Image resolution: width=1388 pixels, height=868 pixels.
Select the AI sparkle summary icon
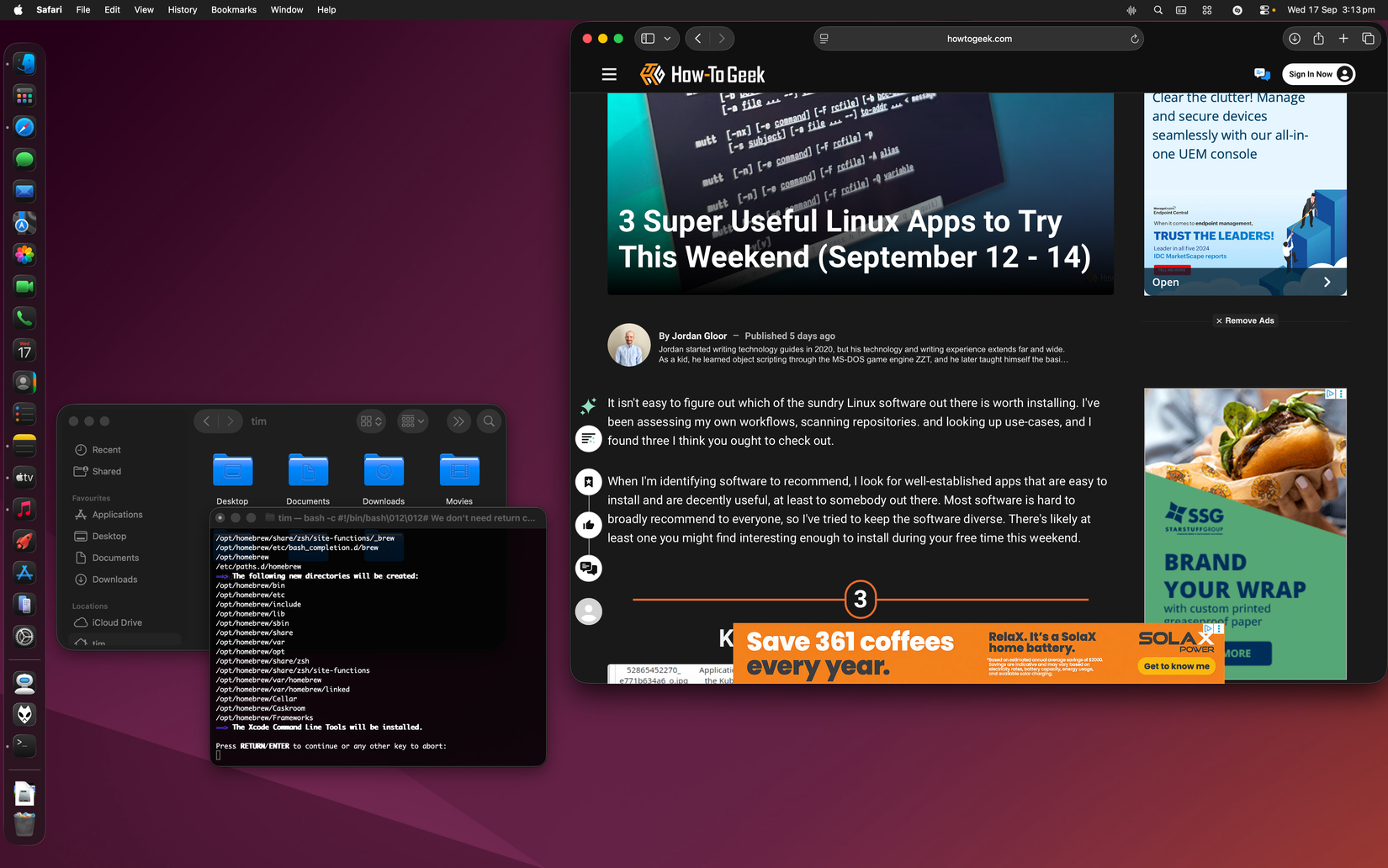pyautogui.click(x=587, y=407)
